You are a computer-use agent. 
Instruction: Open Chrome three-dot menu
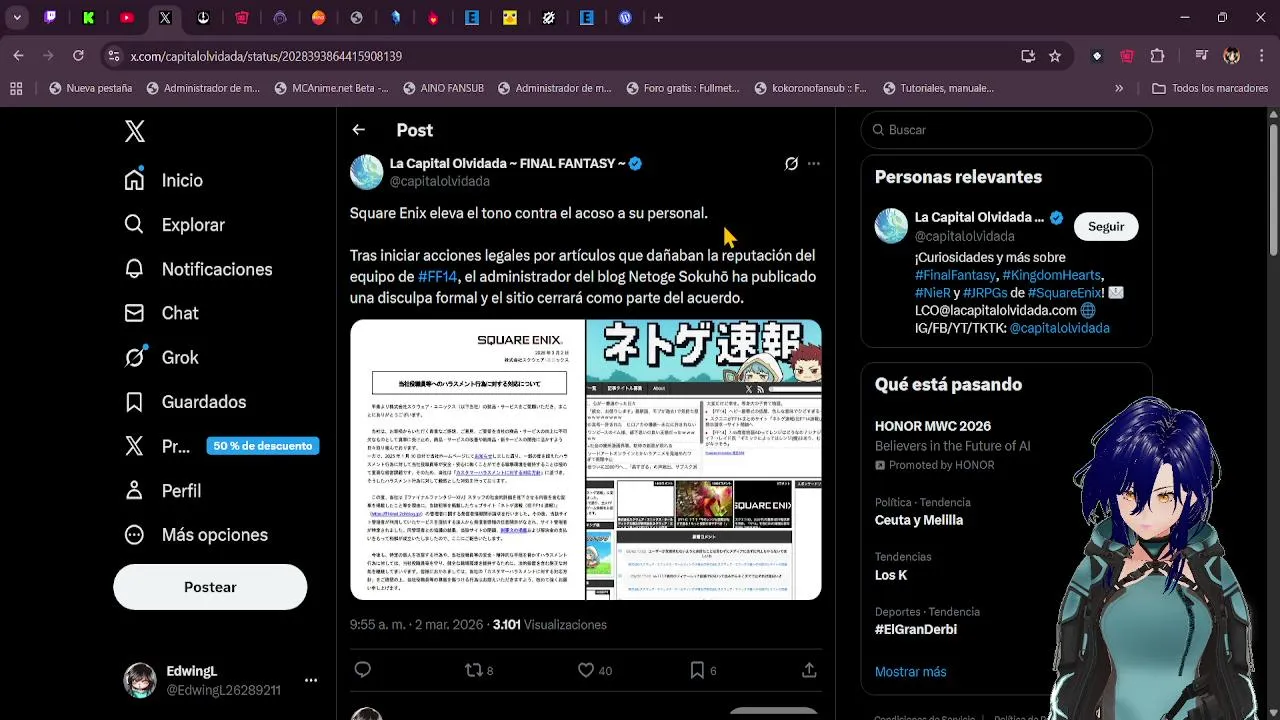[1261, 56]
